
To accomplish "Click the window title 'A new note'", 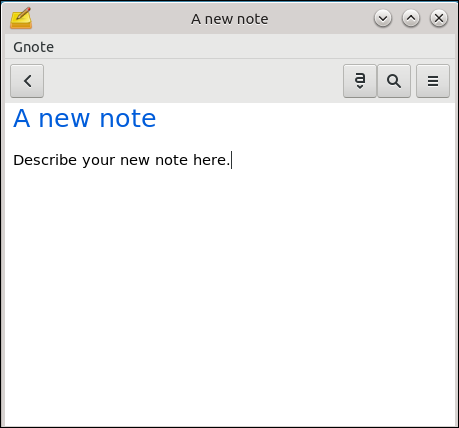I will [230, 19].
